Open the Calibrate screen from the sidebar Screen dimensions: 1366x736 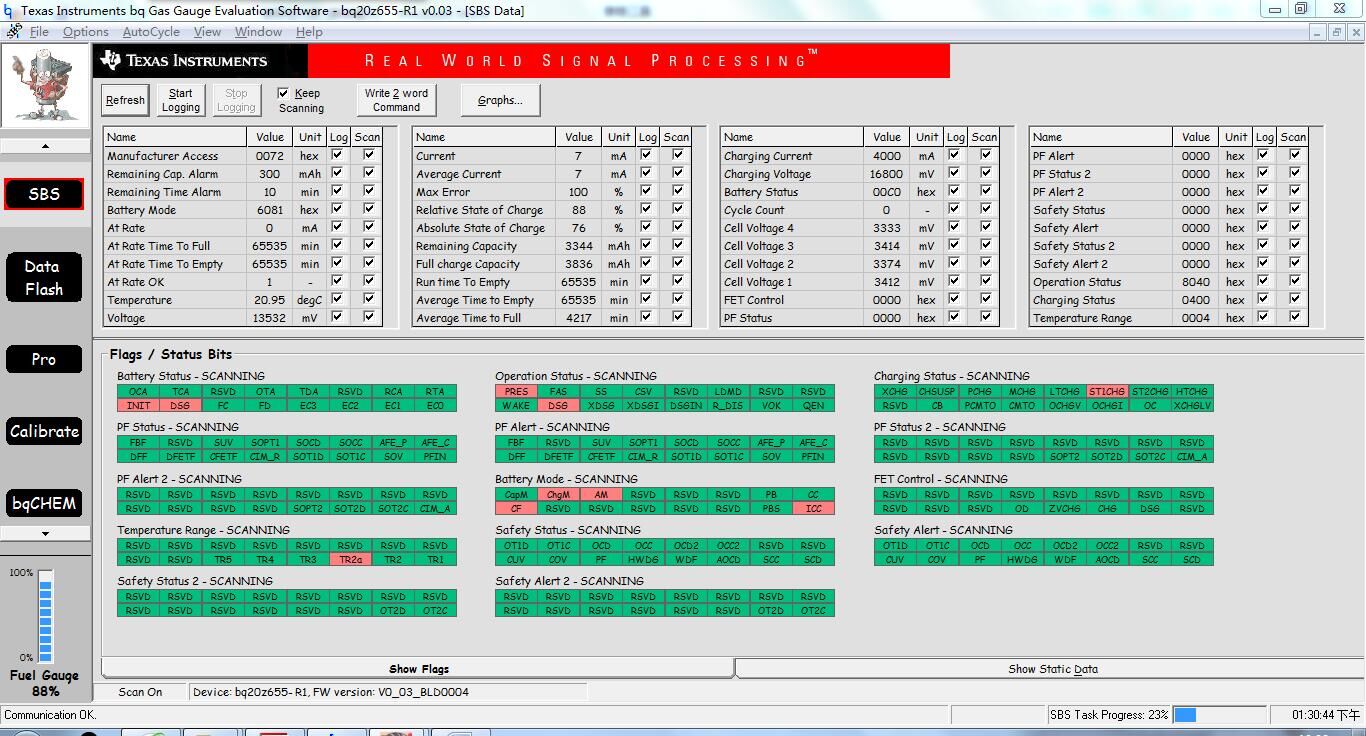click(x=44, y=431)
